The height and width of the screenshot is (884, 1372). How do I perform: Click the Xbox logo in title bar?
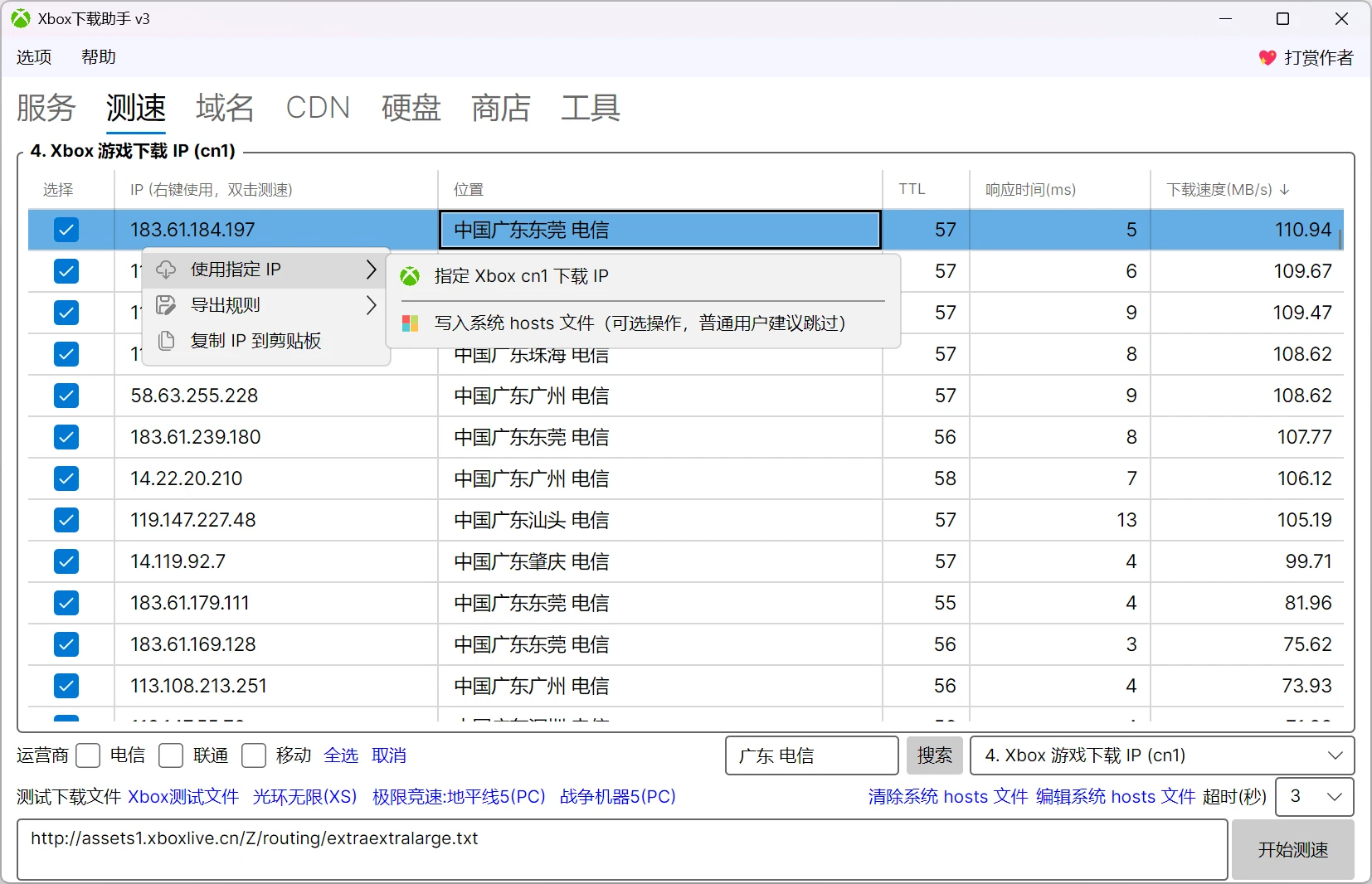21,18
